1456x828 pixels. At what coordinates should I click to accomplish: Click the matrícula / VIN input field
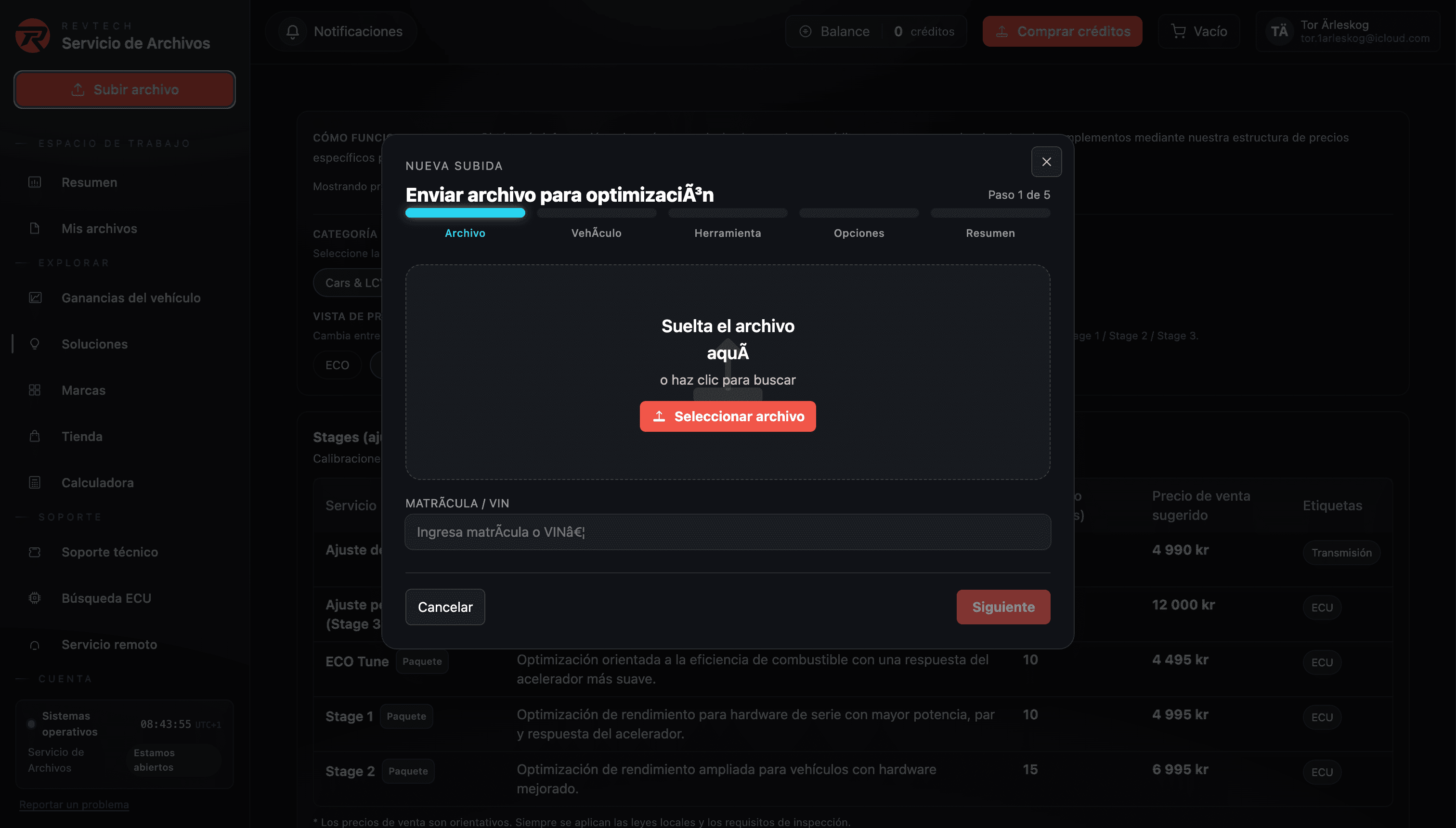pos(727,532)
